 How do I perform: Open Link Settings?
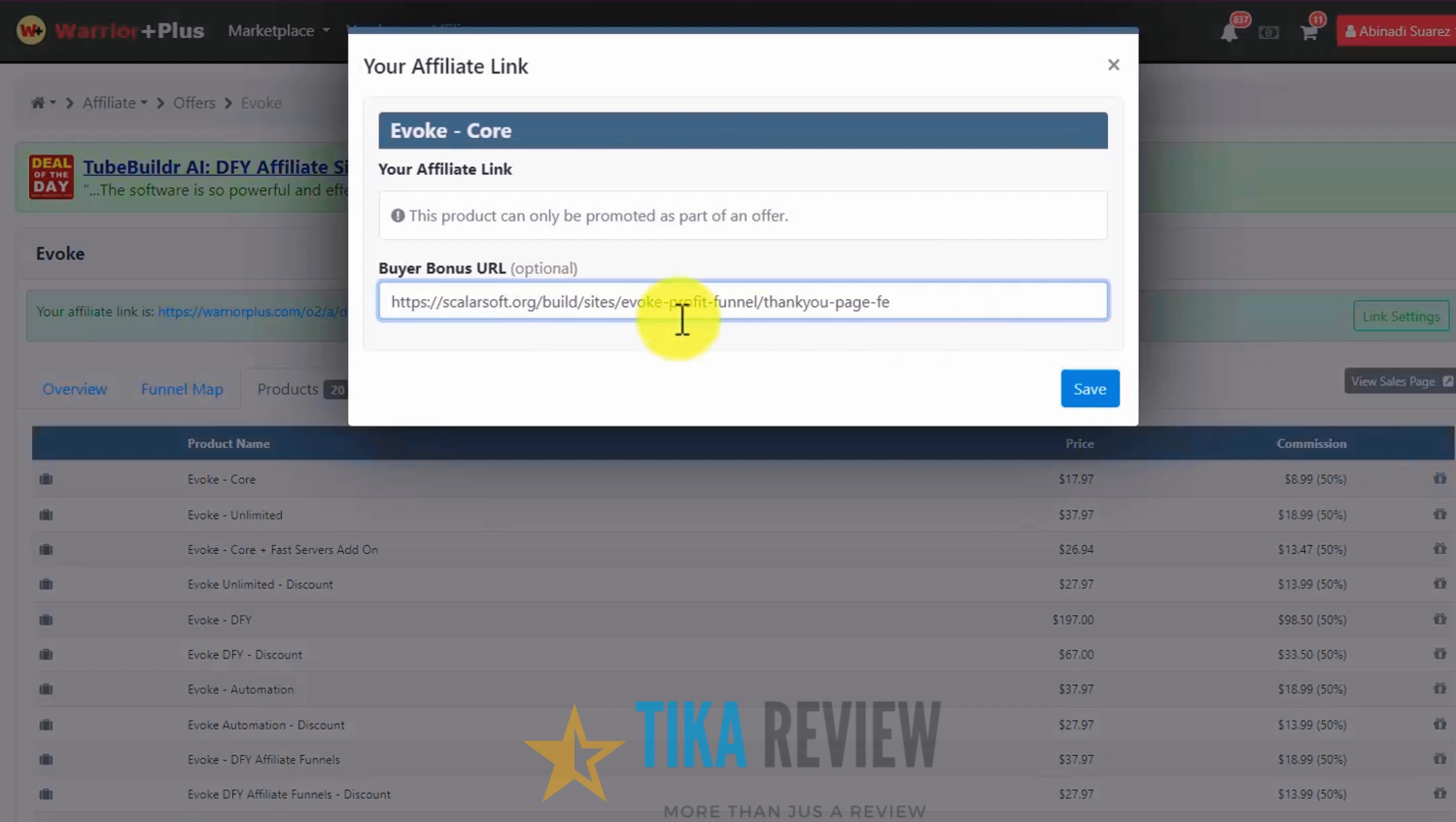1401,316
